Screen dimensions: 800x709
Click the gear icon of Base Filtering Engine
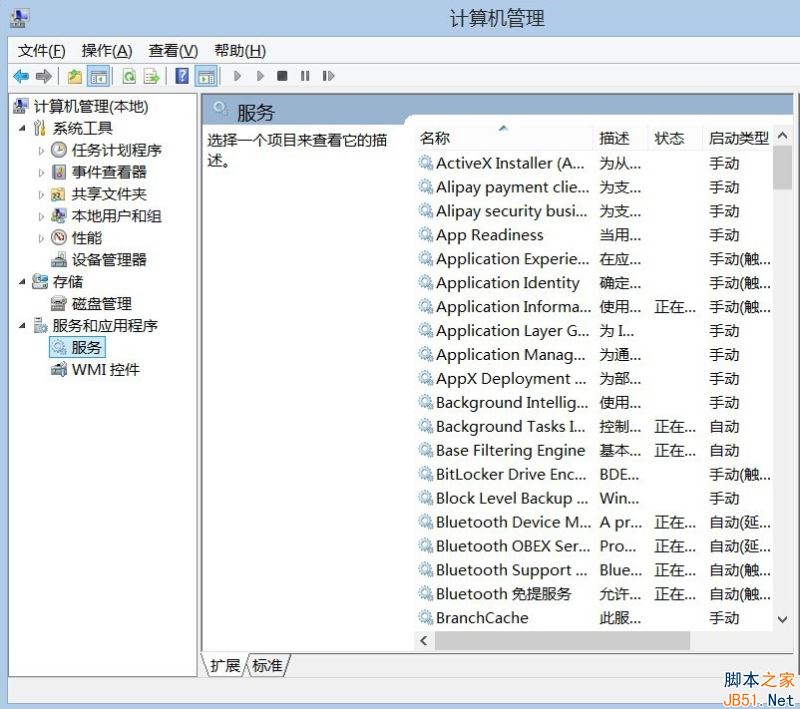click(426, 450)
